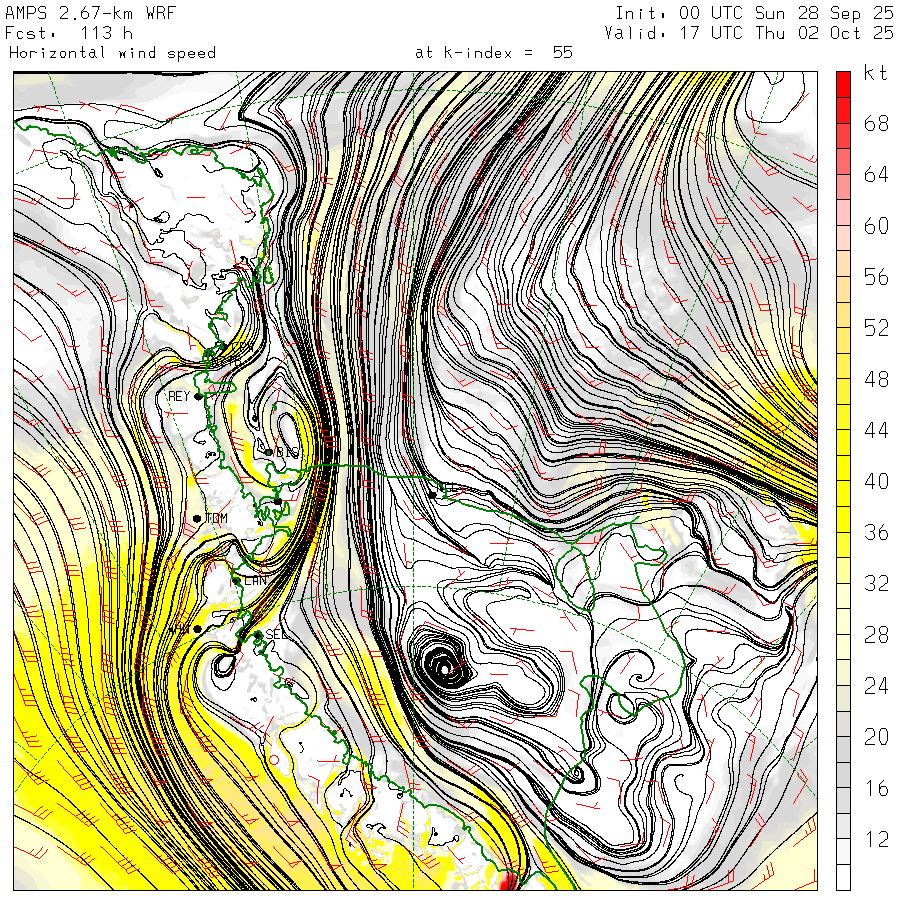This screenshot has height=900, width=900.
Task: Click the Fcst 113 h label
Action: point(69,33)
